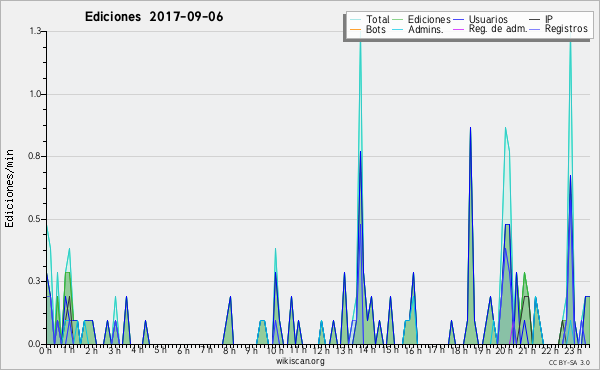Click the IP legend entry
600x370 pixels.
click(x=549, y=19)
